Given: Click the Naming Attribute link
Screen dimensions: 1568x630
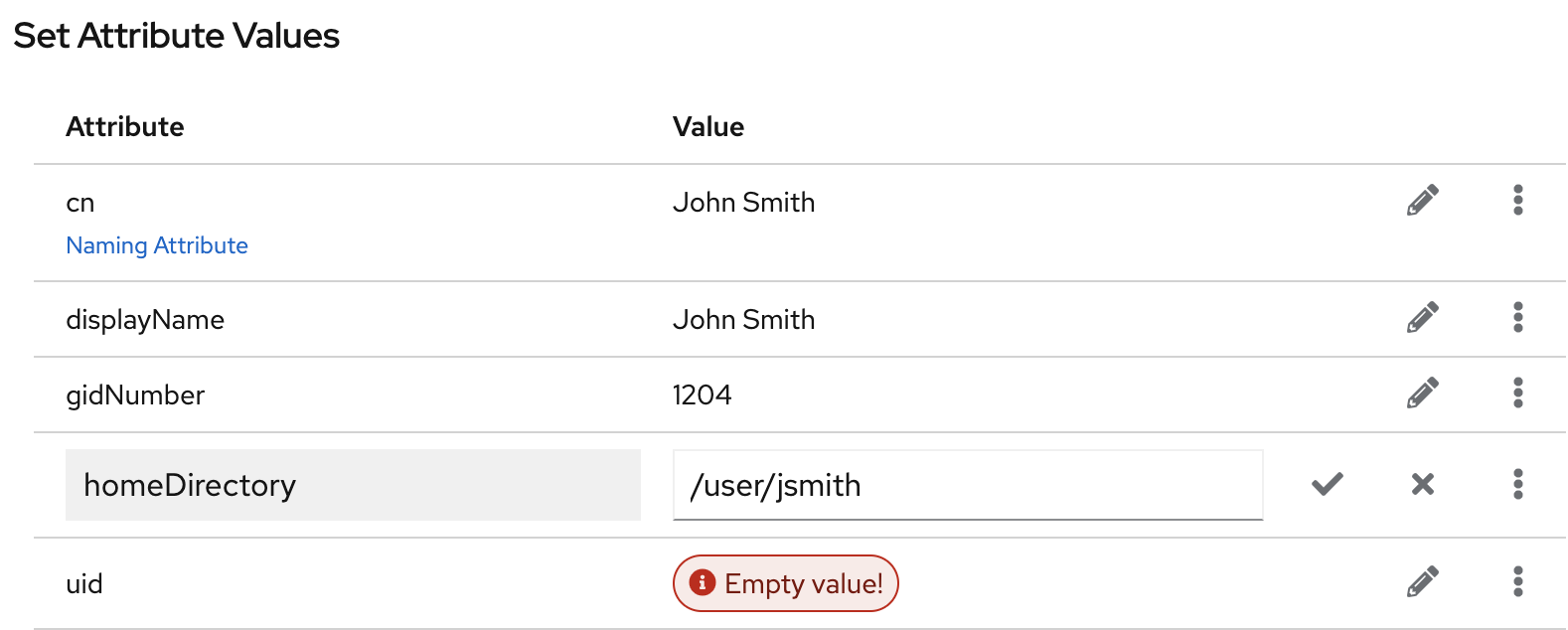Looking at the screenshot, I should point(157,245).
